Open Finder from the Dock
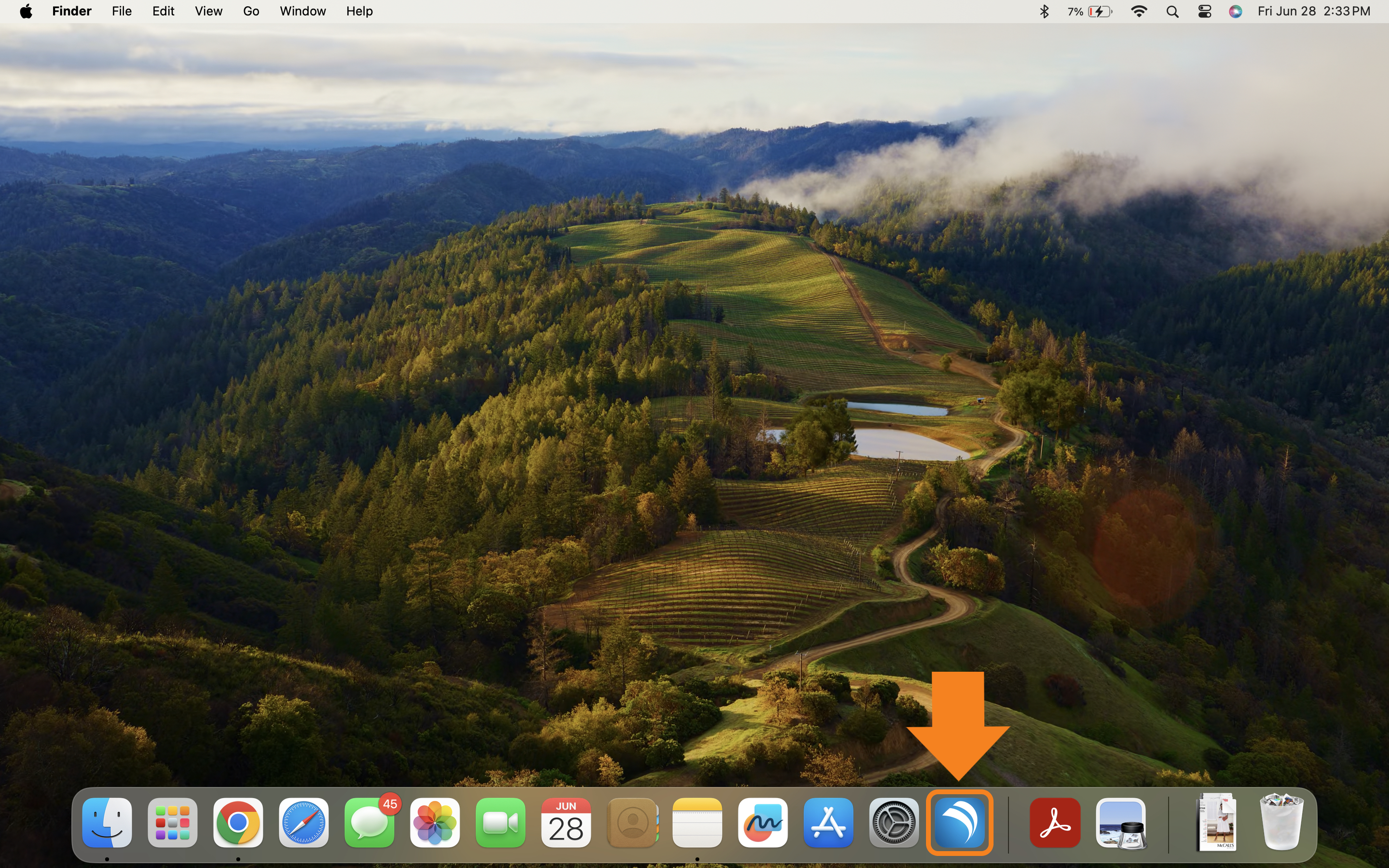 coord(107,822)
